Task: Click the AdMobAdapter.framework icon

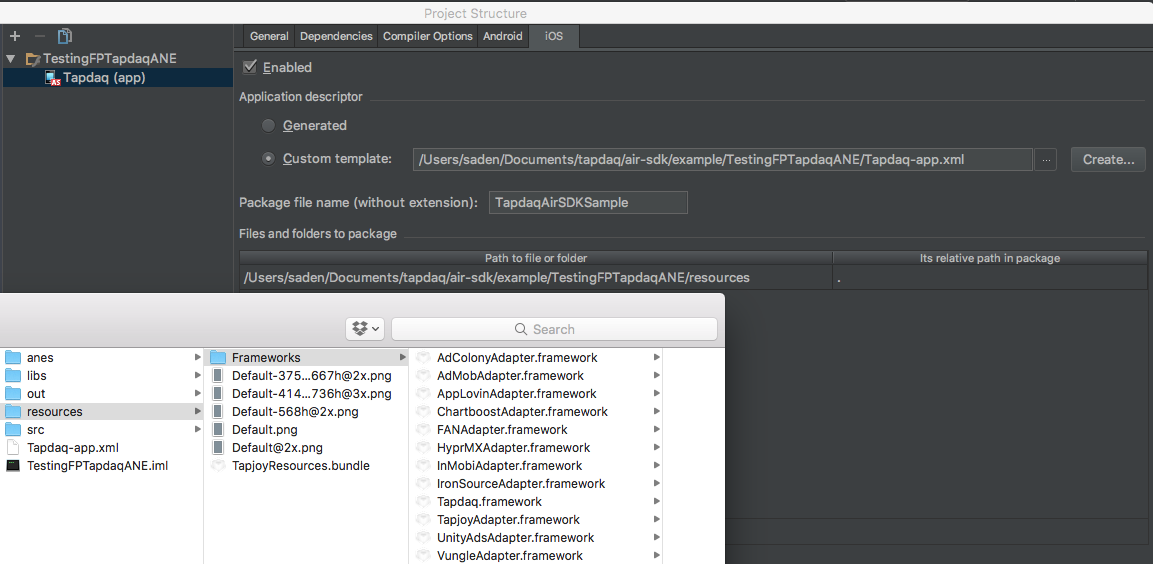Action: point(423,376)
